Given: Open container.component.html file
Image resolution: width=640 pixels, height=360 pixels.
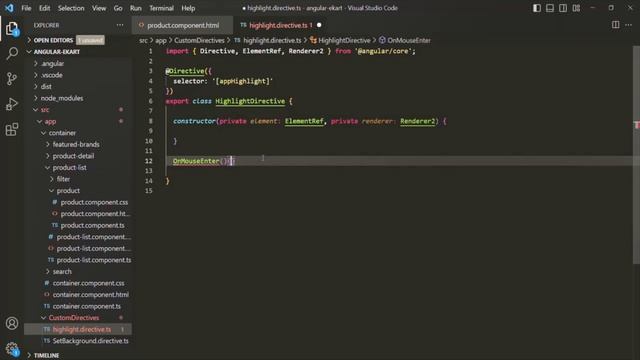Looking at the screenshot, I should 90,295.
